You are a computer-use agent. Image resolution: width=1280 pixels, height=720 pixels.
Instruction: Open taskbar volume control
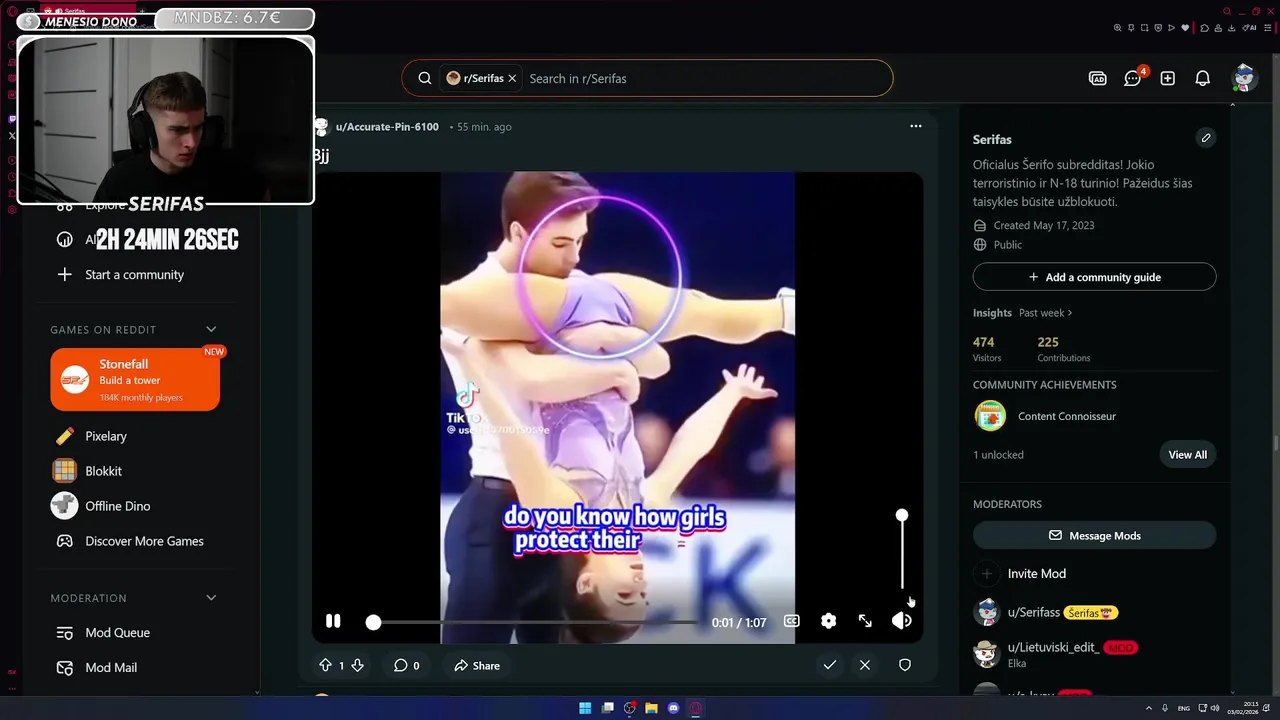pyautogui.click(x=1214, y=708)
